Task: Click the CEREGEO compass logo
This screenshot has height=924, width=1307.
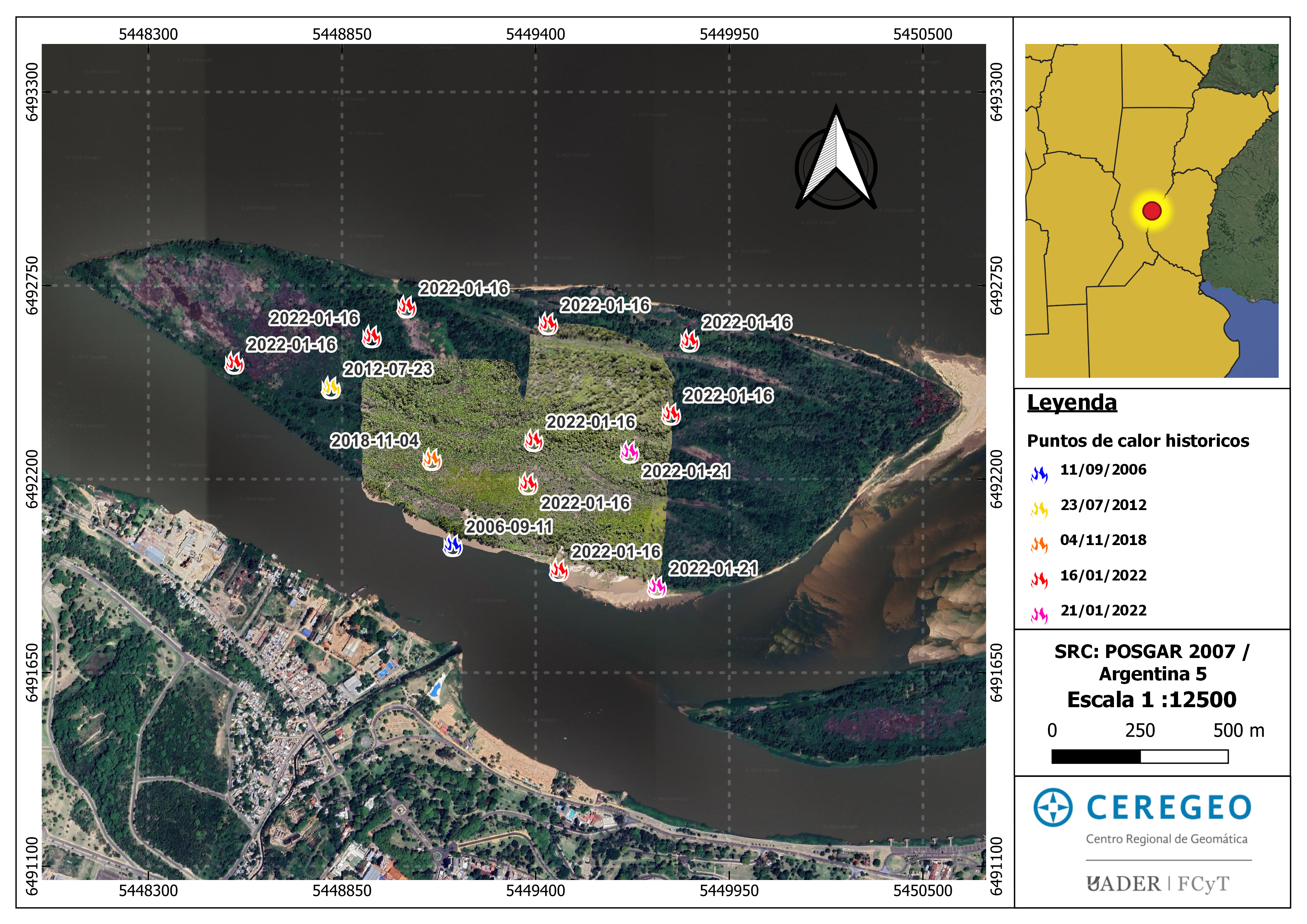Action: click(1052, 807)
